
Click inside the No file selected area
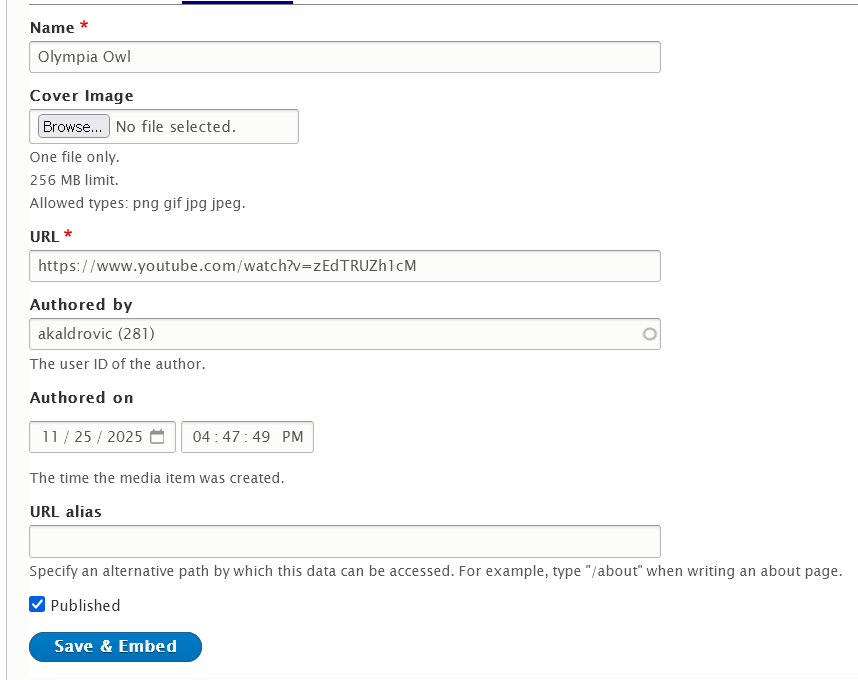tap(180, 126)
